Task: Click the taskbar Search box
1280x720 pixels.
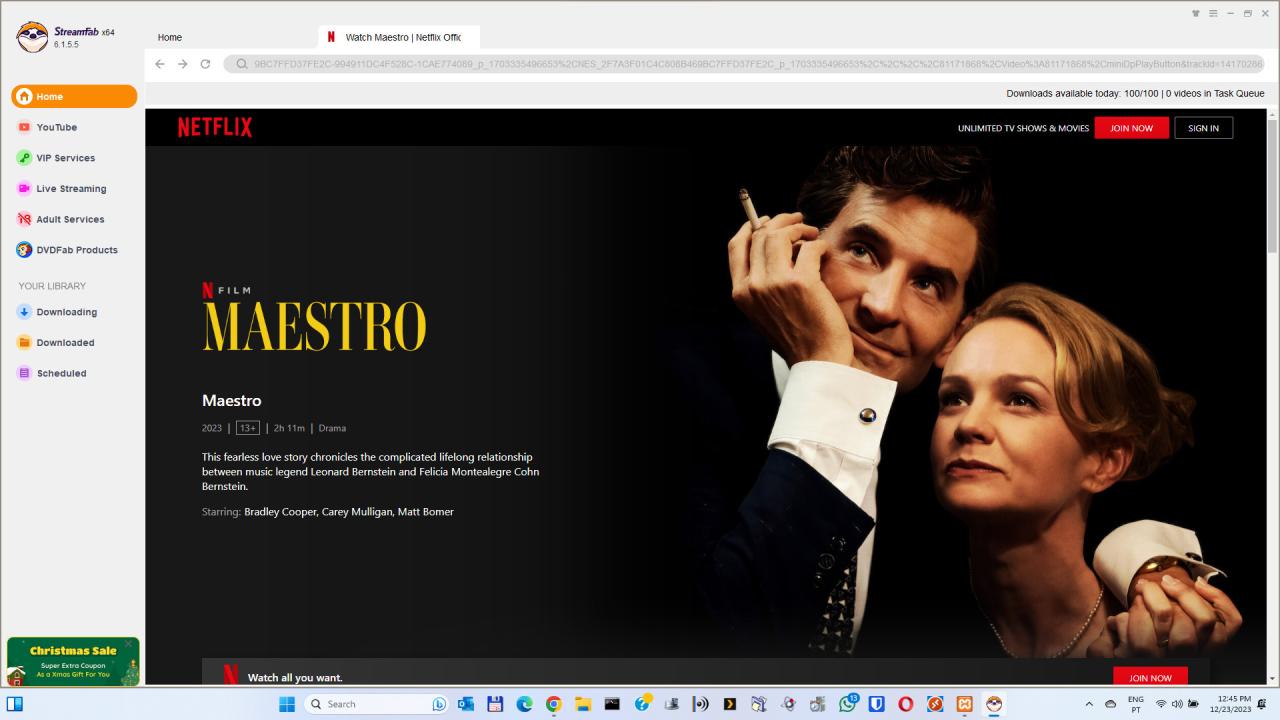Action: tap(376, 704)
